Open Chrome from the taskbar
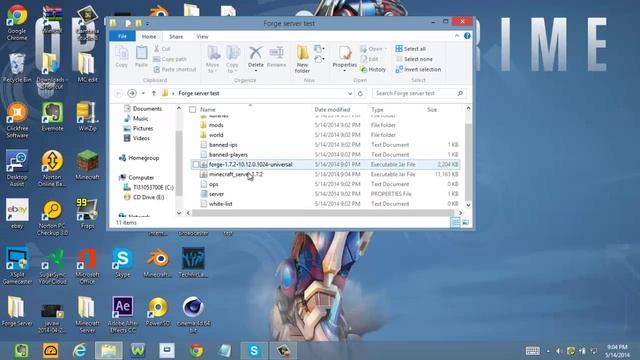This screenshot has height=360, width=640. click(196, 351)
